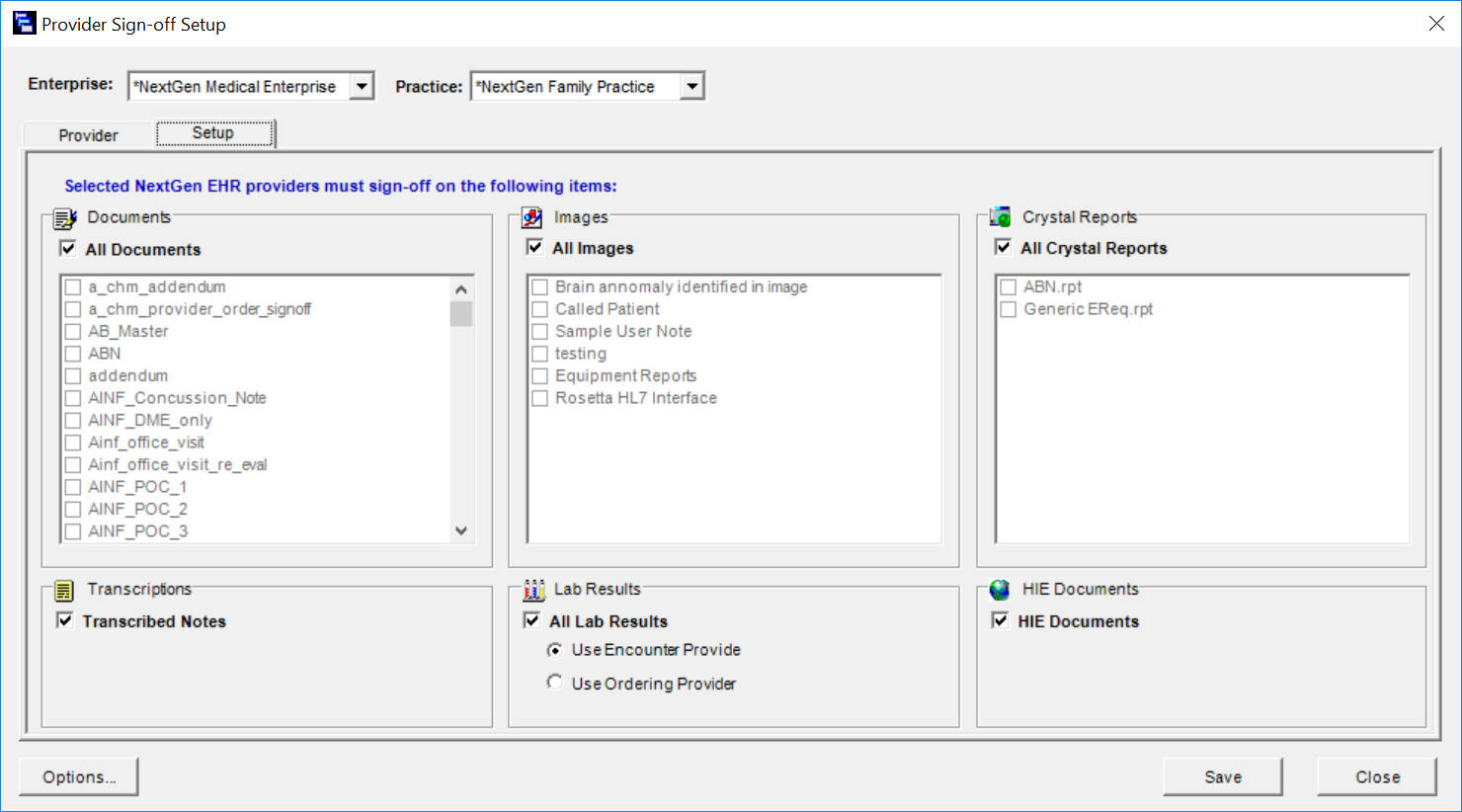The width and height of the screenshot is (1462, 812).
Task: Check Brain annomaly identified in image
Action: tap(540, 287)
